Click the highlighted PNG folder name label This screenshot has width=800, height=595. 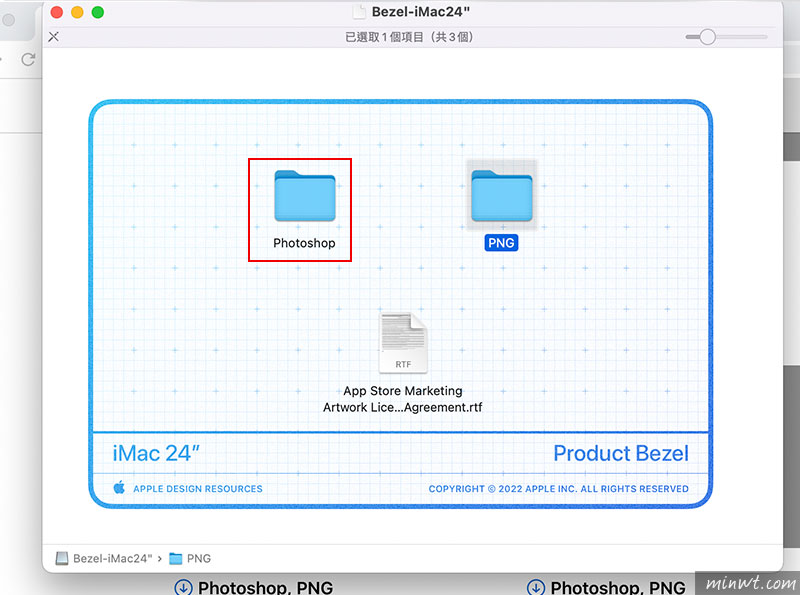(501, 243)
